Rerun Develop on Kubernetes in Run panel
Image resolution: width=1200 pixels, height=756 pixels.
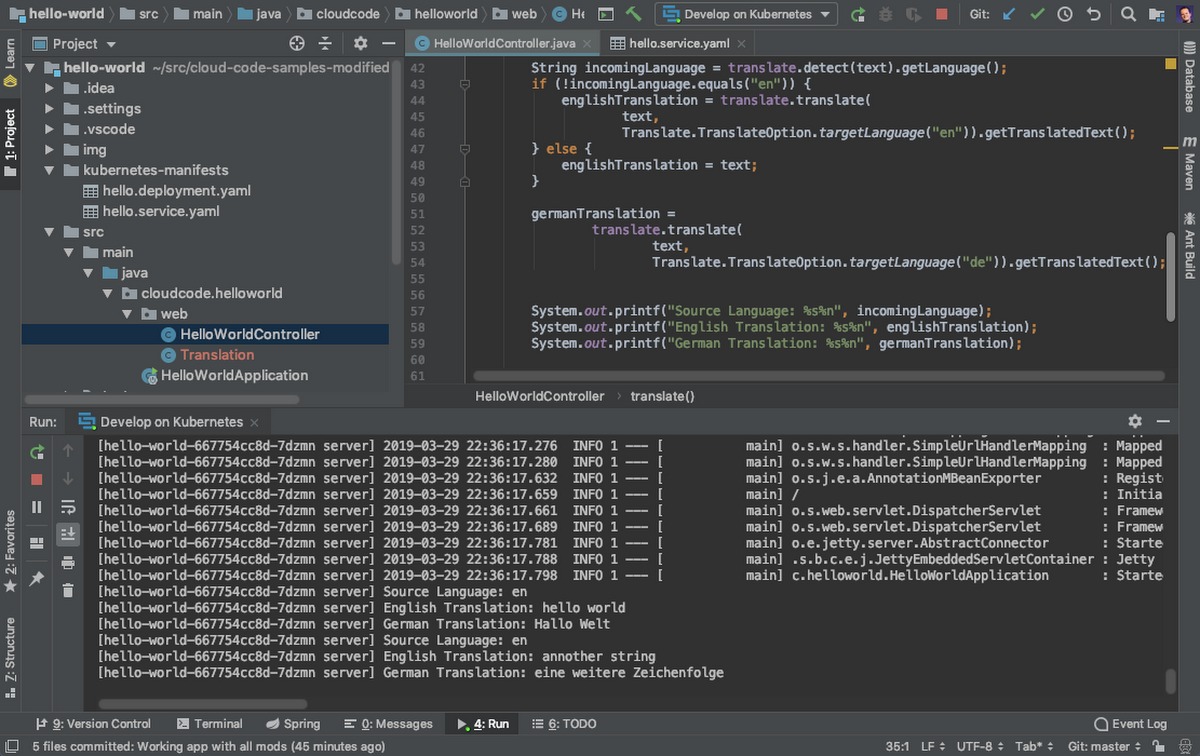[x=37, y=452]
